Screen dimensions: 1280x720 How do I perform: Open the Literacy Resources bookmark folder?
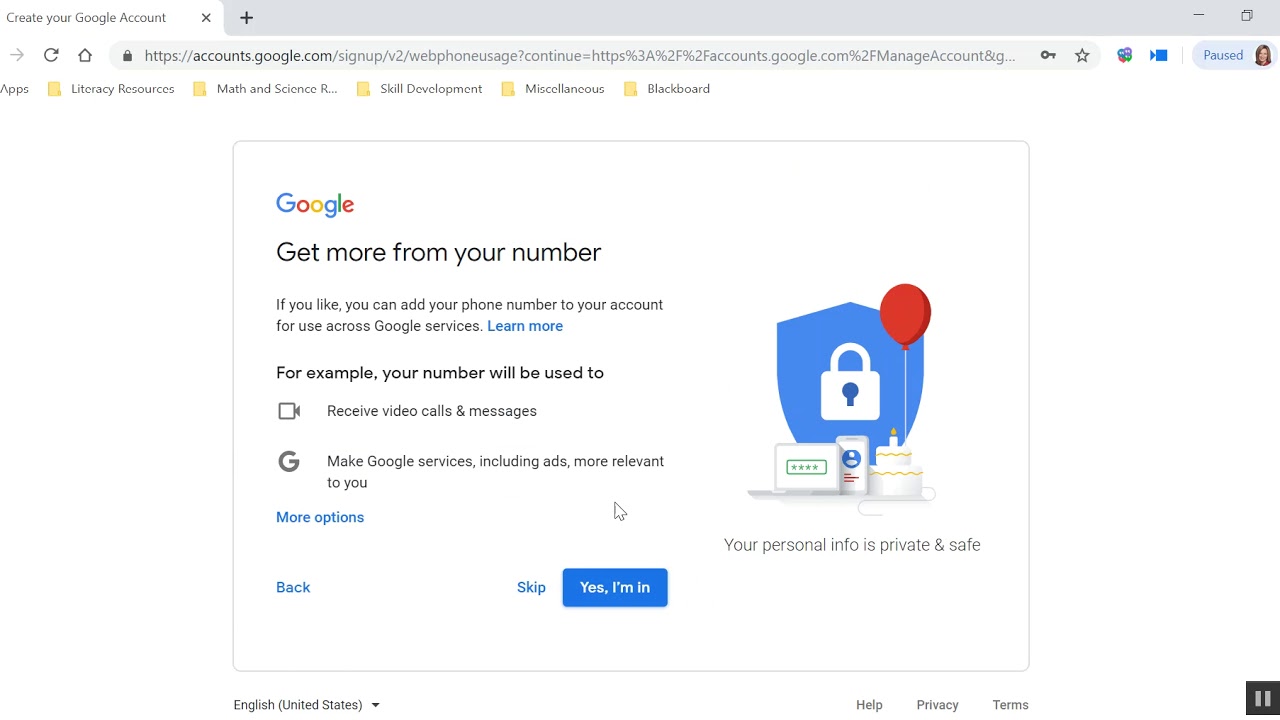(111, 89)
